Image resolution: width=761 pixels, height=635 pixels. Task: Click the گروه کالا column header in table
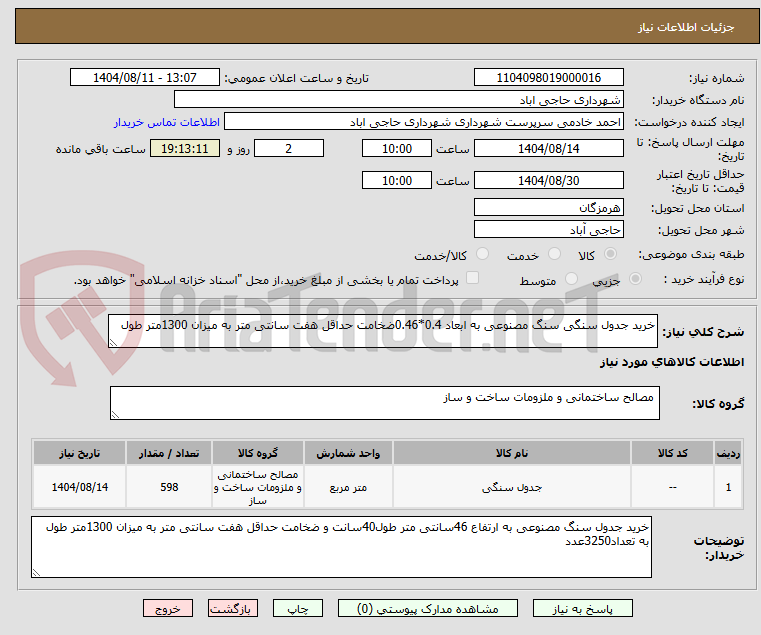point(258,453)
